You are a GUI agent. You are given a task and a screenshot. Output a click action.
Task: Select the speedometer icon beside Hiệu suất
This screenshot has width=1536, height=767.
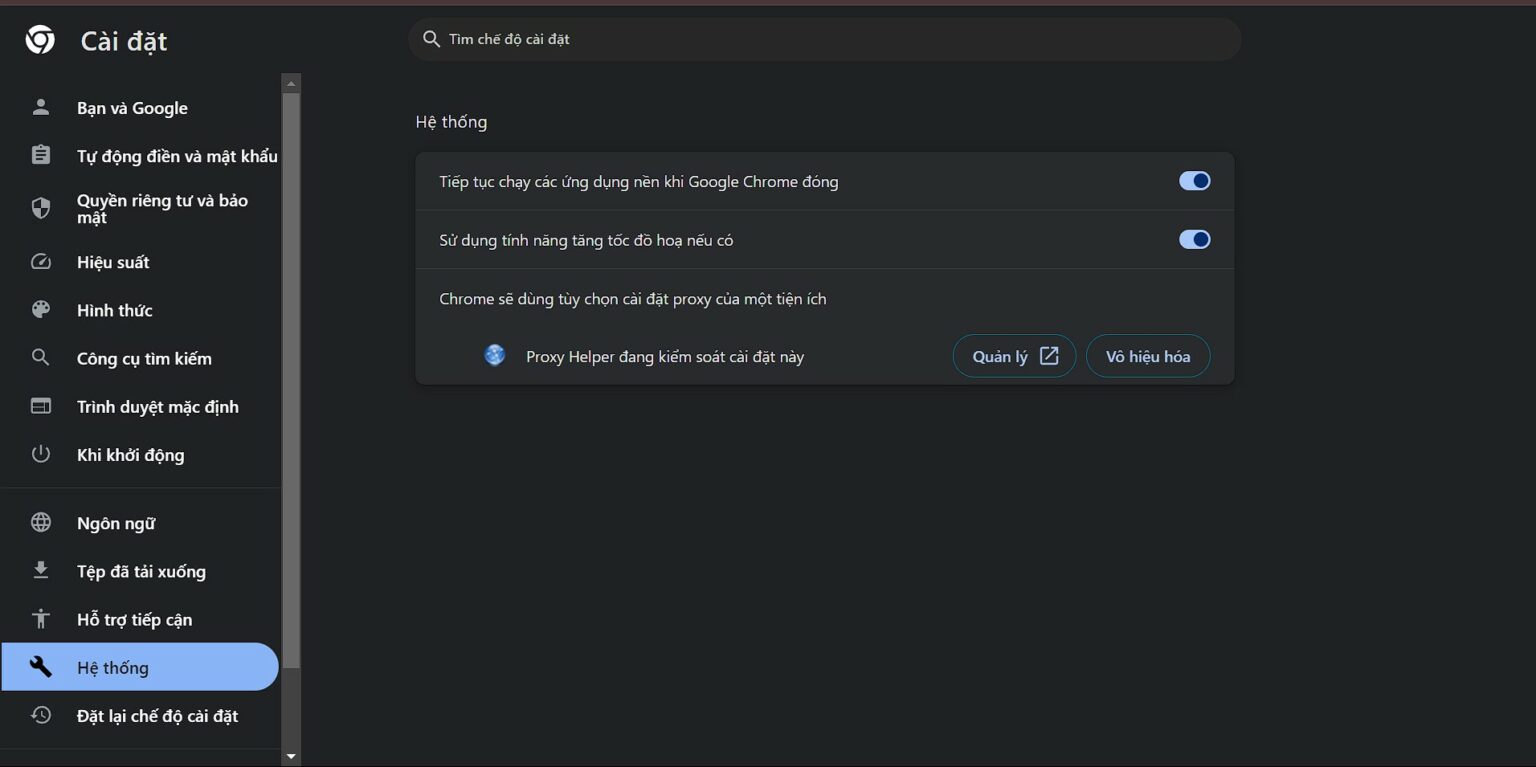tap(40, 262)
